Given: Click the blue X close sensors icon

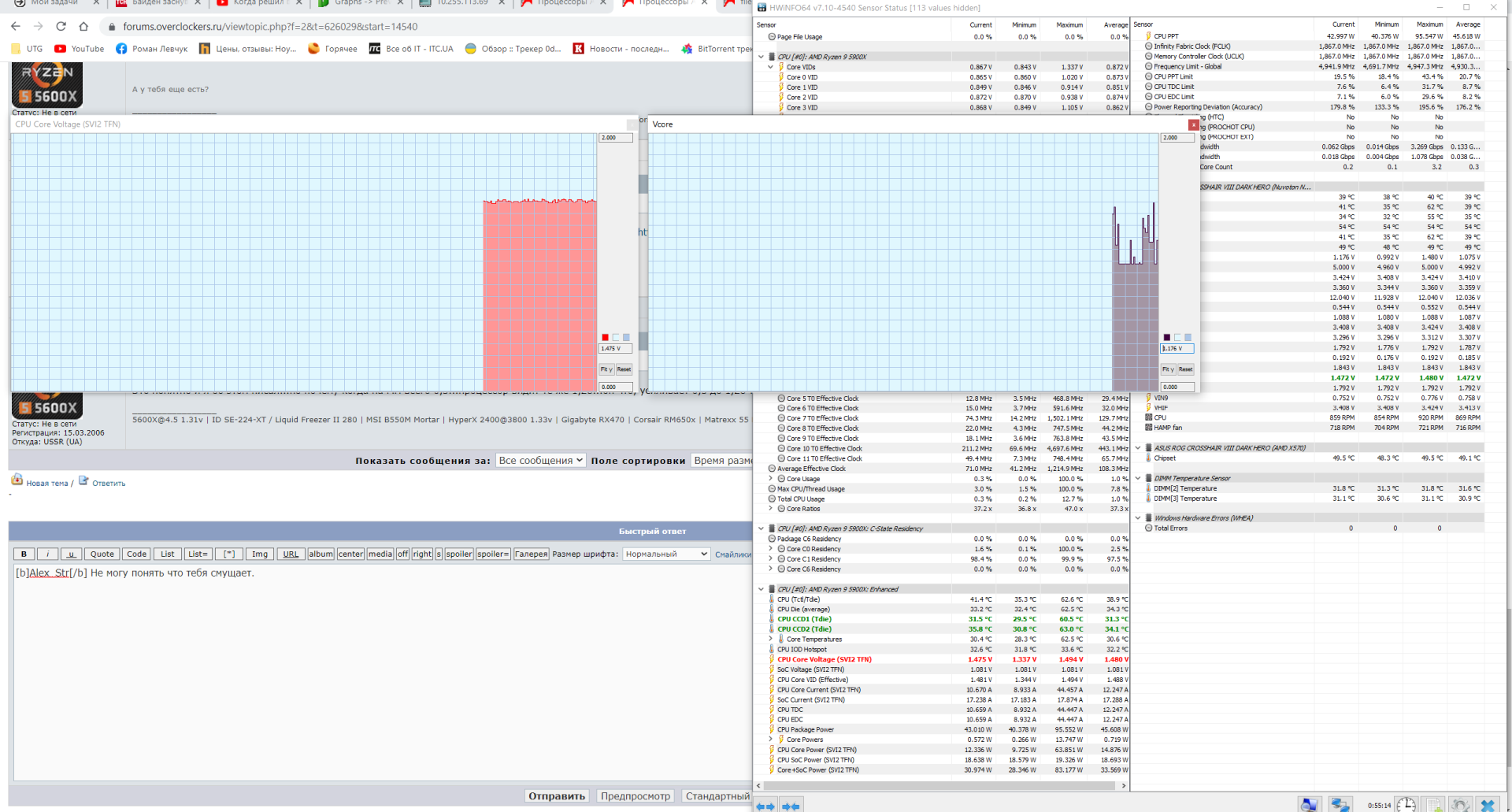Looking at the screenshot, I should click(x=1488, y=804).
